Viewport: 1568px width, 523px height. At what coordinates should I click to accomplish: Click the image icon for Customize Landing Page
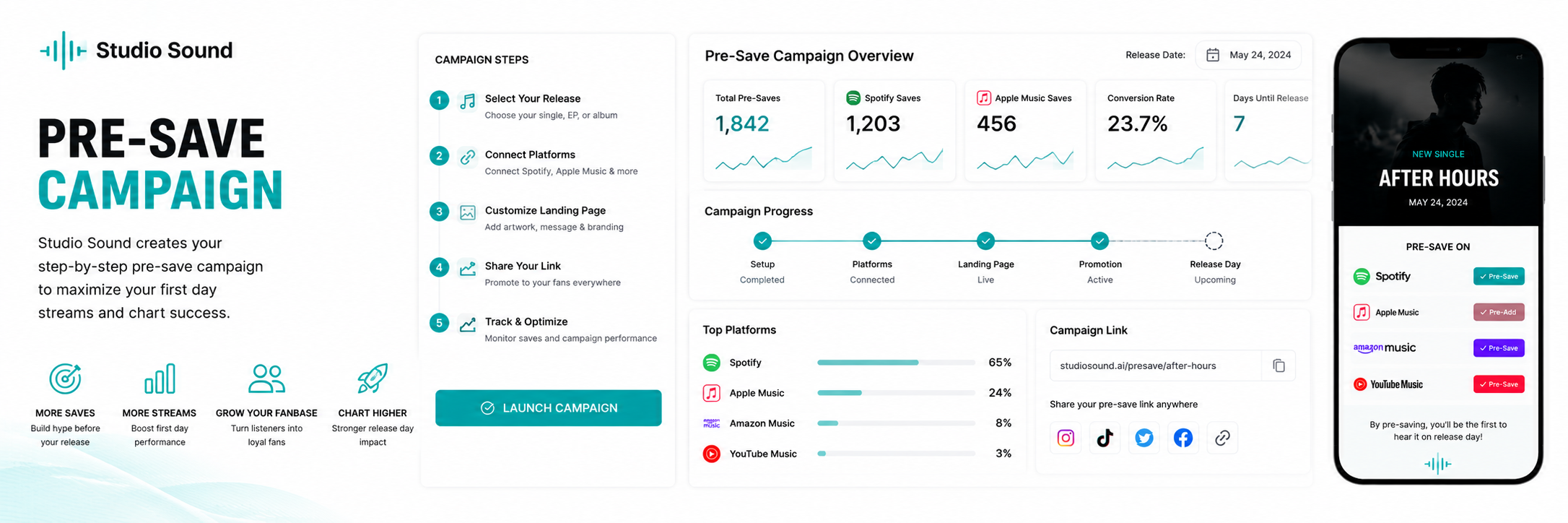(x=468, y=212)
